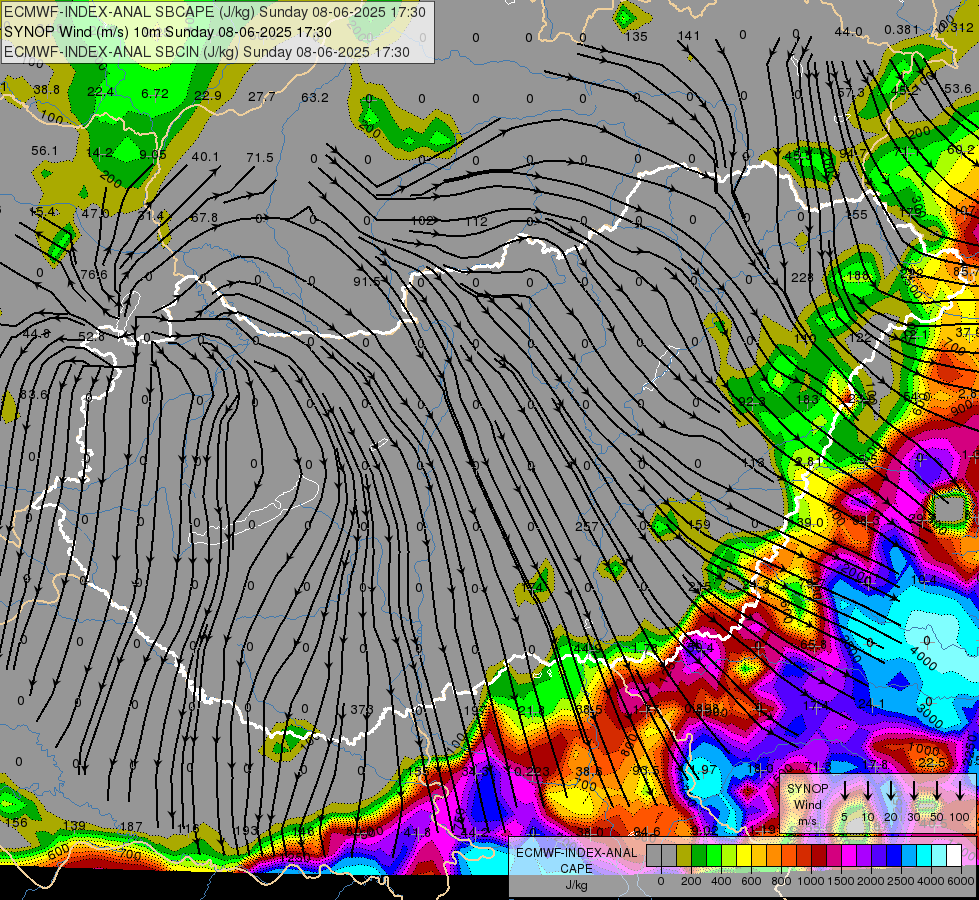Image resolution: width=979 pixels, height=900 pixels.
Task: Click the SBCIN title line in header
Action: [207, 52]
